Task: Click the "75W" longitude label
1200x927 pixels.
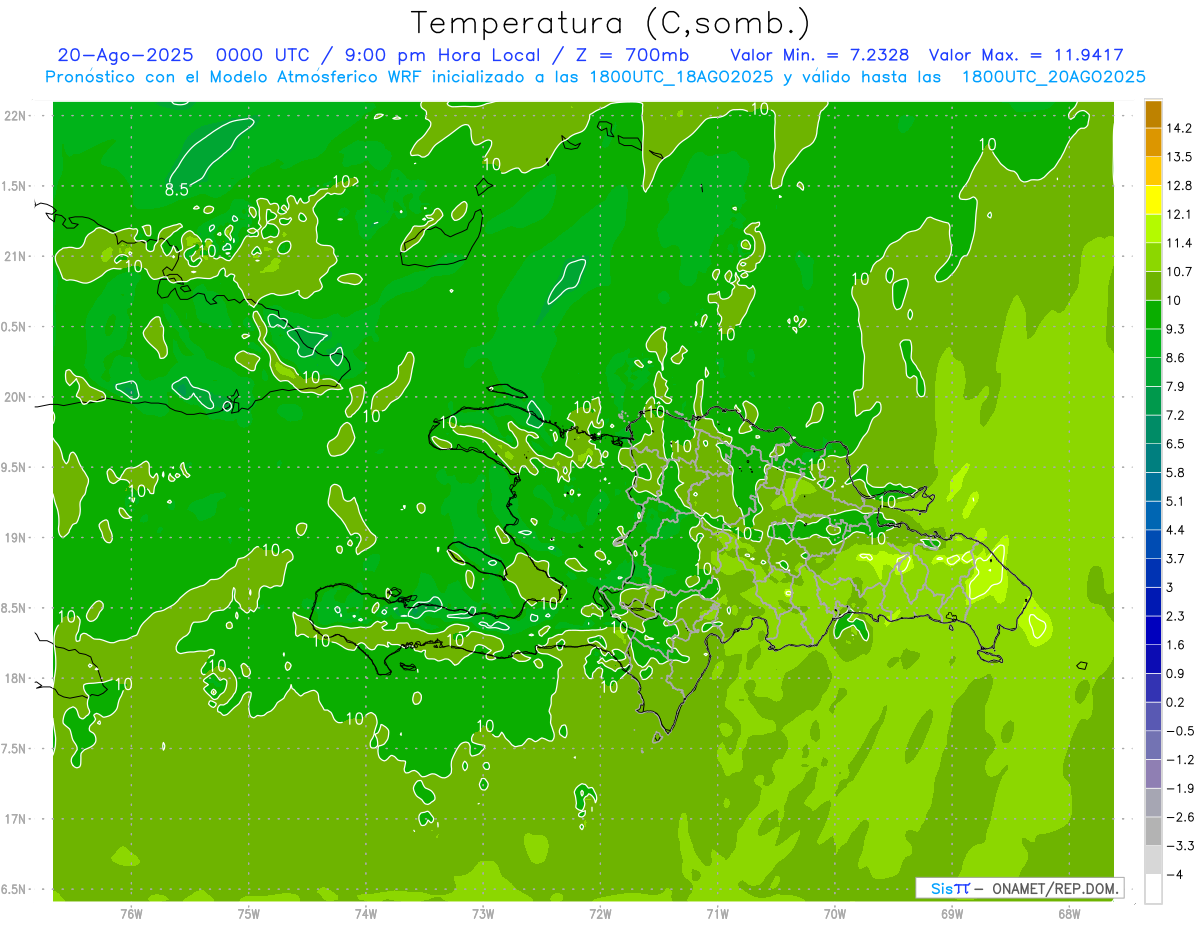Action: click(248, 913)
